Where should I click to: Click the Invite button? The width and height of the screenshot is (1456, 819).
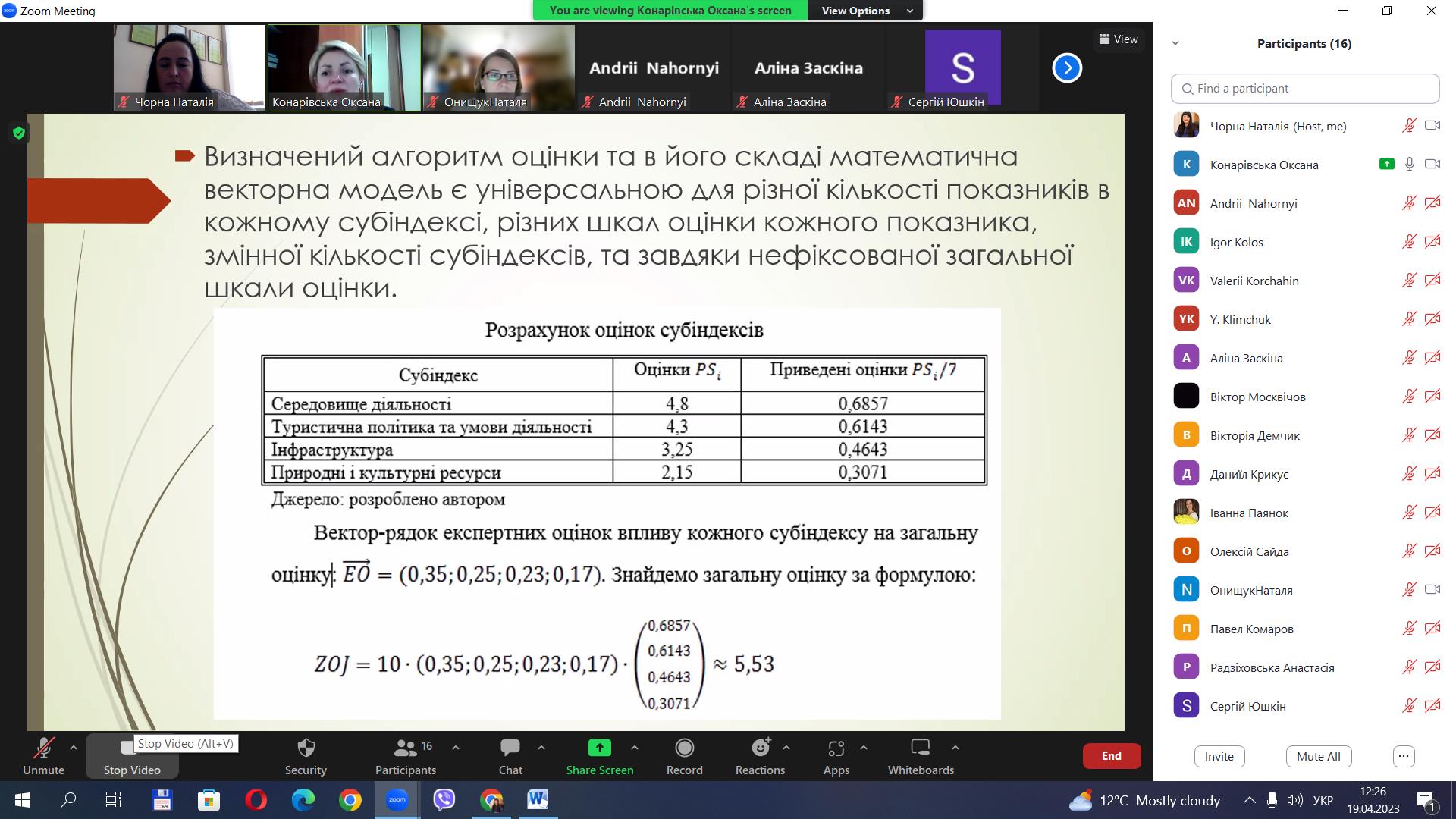(1219, 756)
